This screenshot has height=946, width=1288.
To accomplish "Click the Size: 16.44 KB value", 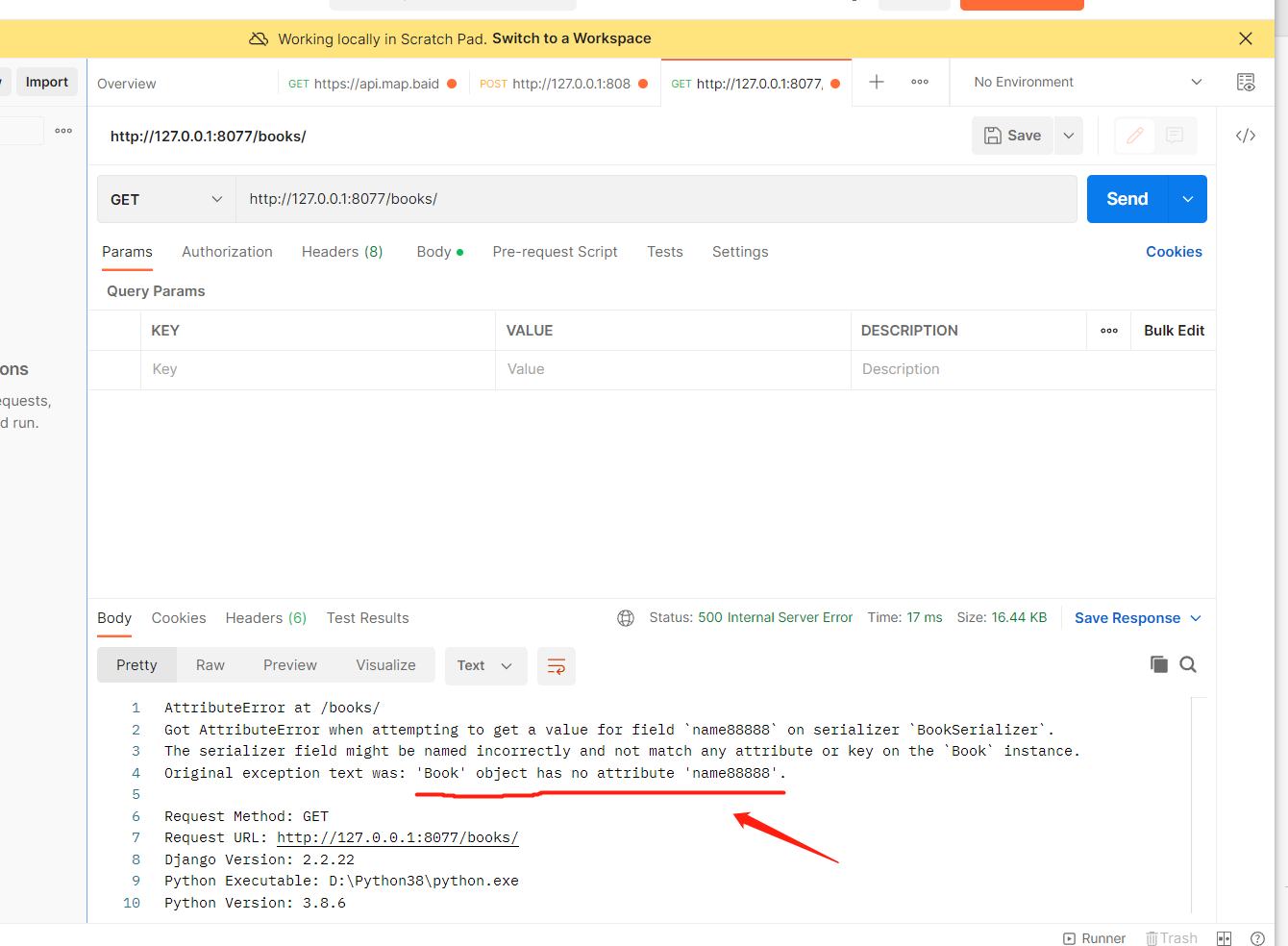I will tap(1019, 617).
